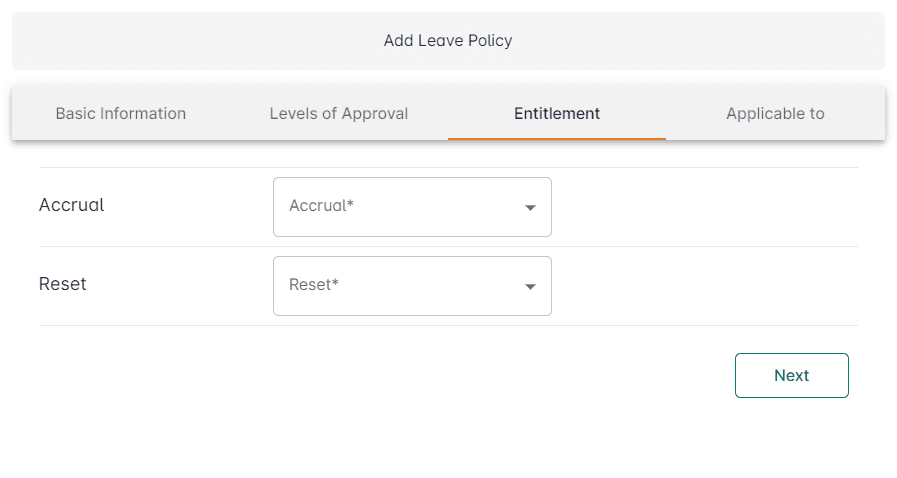This screenshot has width=897, height=478.
Task: Click the 'Reset*' placeholder text
Action: [x=314, y=284]
